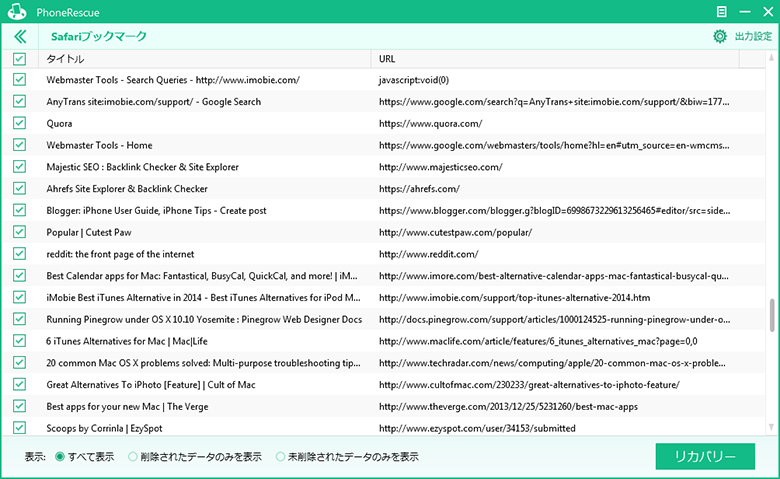Screen dimensions: 780x479
Task: Uncheck iMobie Best iTunes Alternative checkbox
Action: point(19,297)
